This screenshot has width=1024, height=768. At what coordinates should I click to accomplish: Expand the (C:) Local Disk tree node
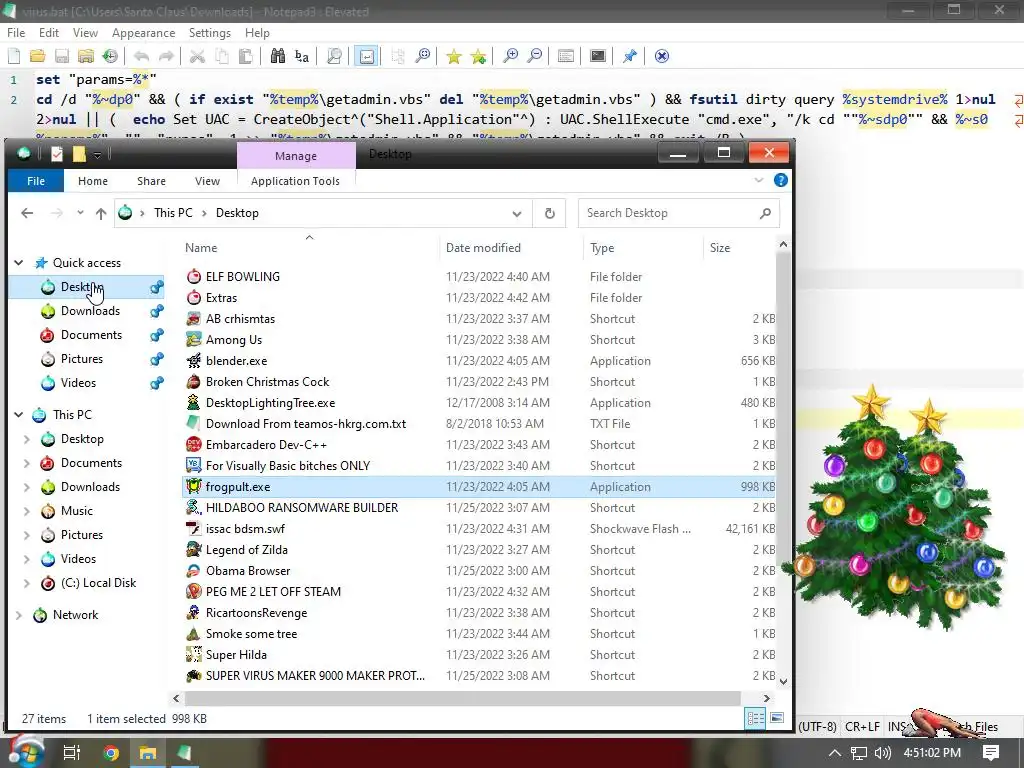[27, 583]
